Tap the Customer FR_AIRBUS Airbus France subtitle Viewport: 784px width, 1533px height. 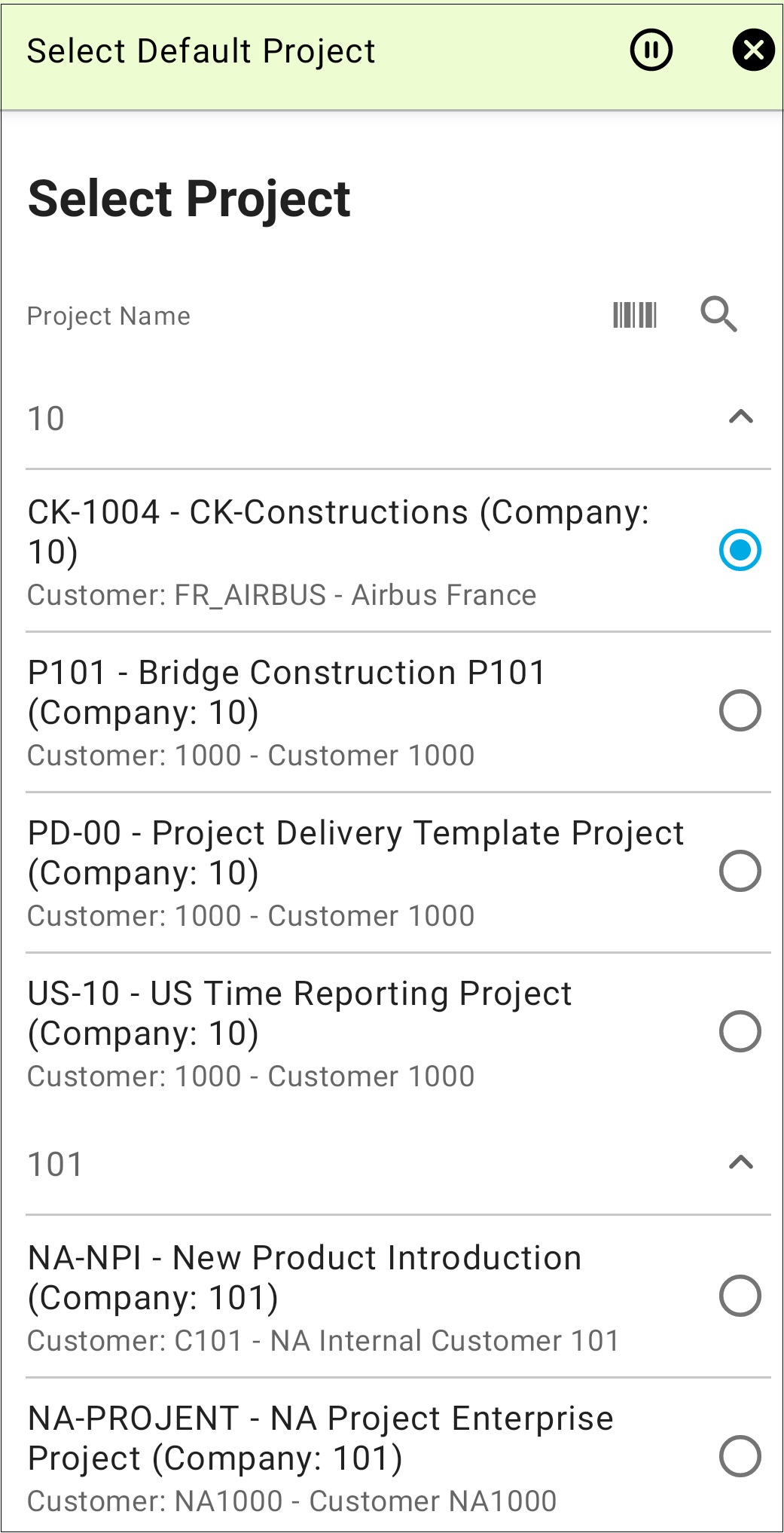tap(282, 595)
